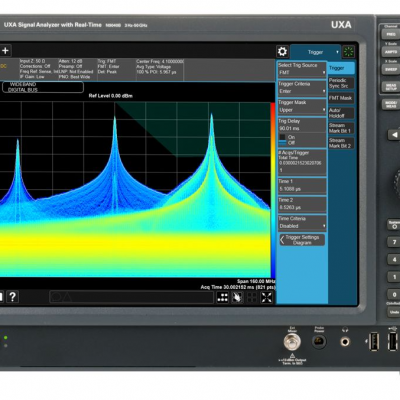Click the Center Freq readout in header
The width and height of the screenshot is (400, 400).
coord(160,62)
